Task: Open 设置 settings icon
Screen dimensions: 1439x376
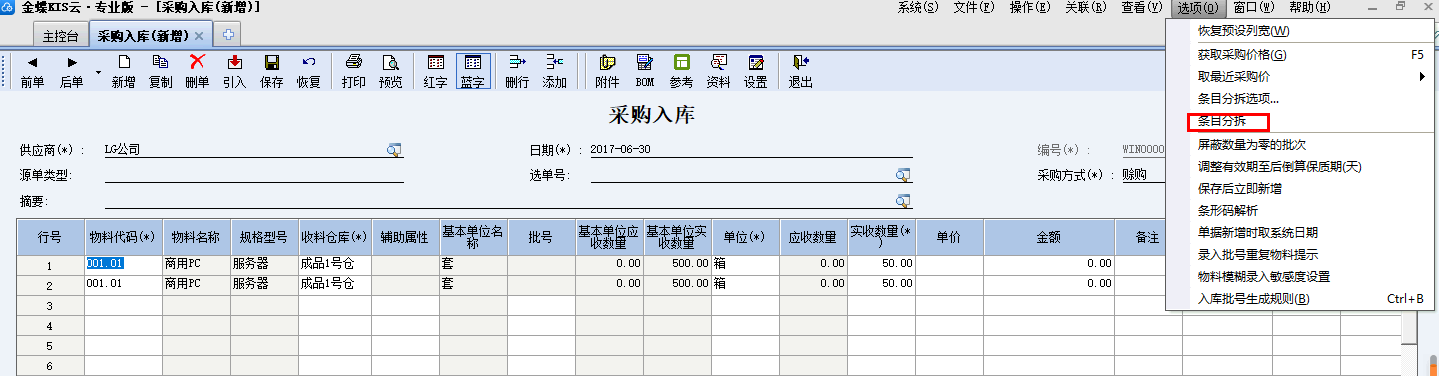Action: [755, 72]
